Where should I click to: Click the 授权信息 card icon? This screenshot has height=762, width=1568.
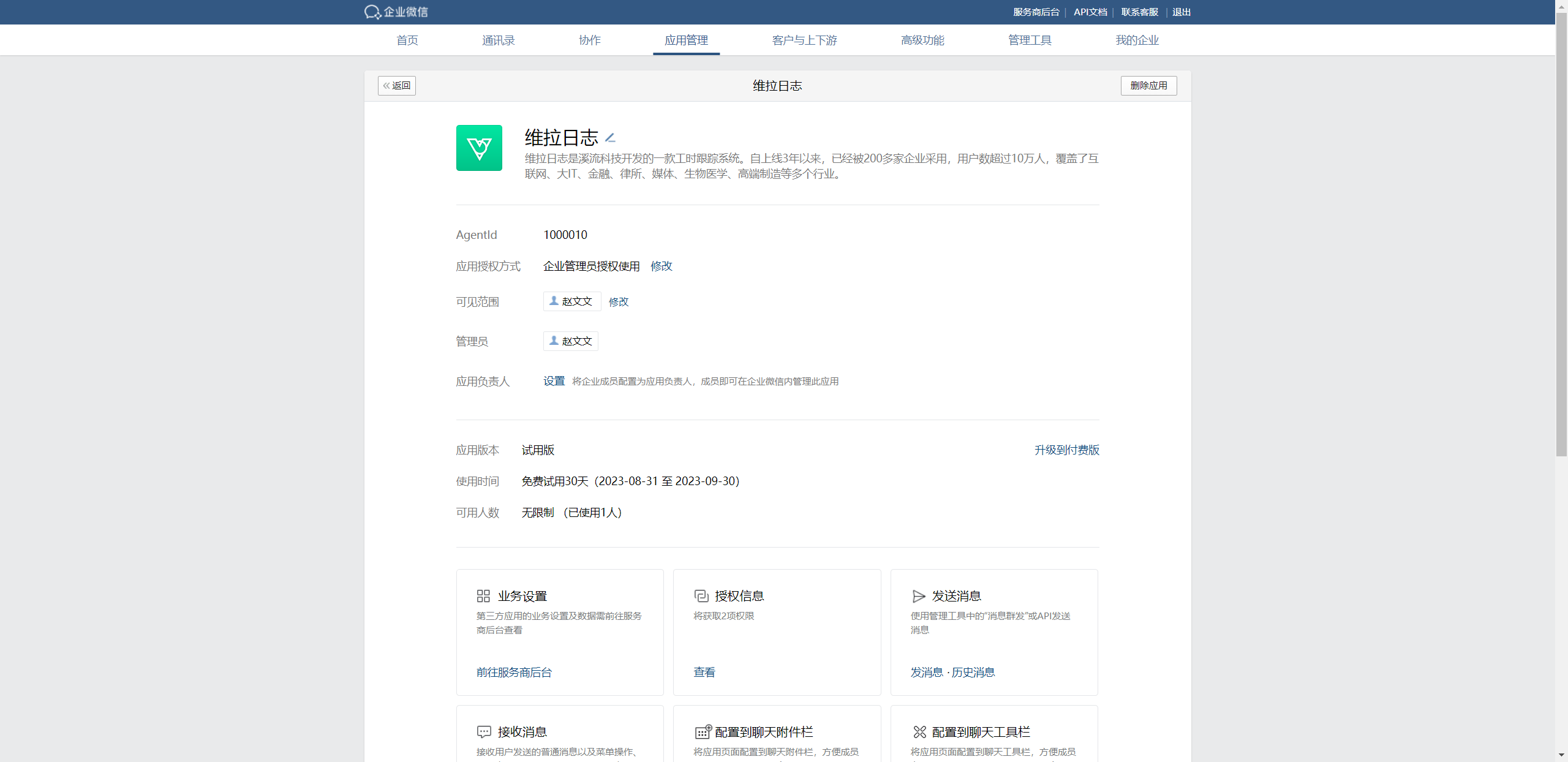(701, 596)
